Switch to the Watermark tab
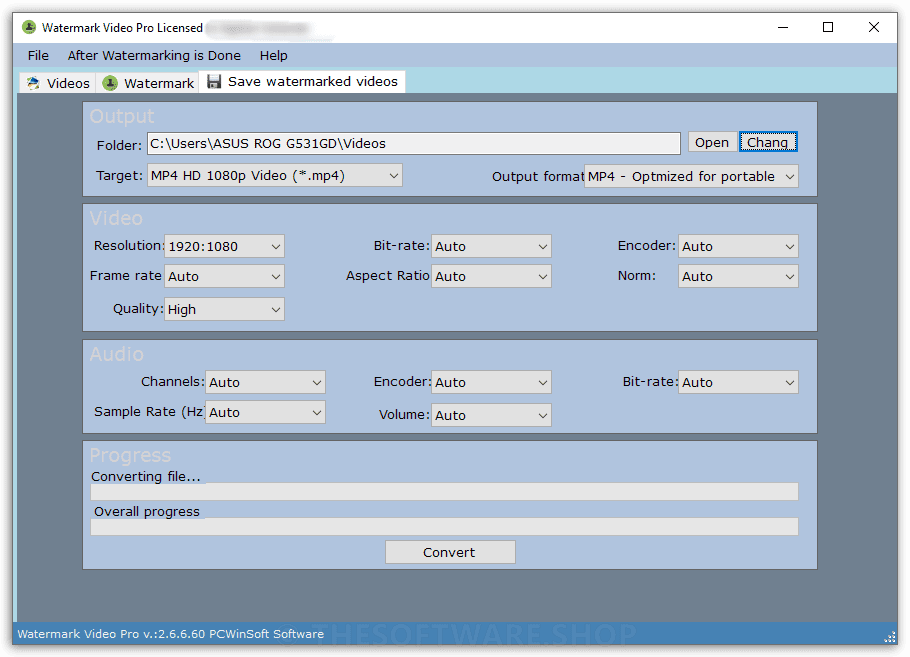This screenshot has height=657, width=910. [x=149, y=83]
